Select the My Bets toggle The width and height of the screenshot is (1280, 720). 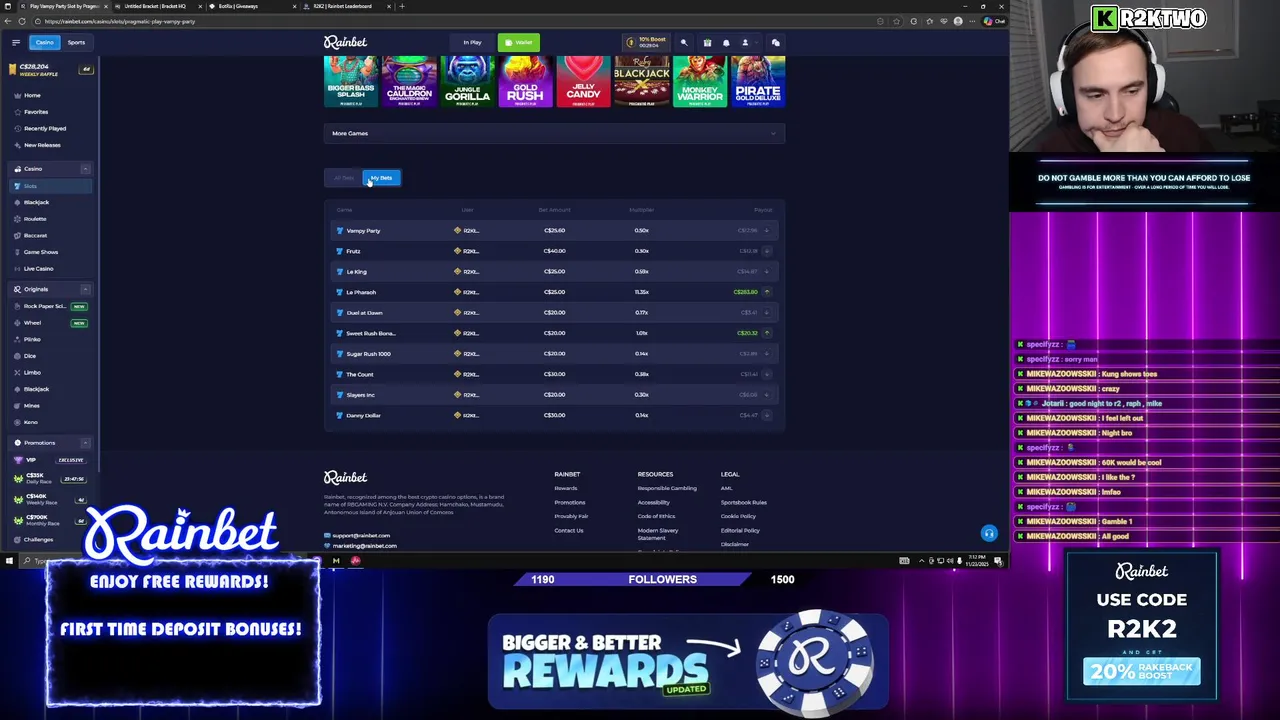coord(381,178)
